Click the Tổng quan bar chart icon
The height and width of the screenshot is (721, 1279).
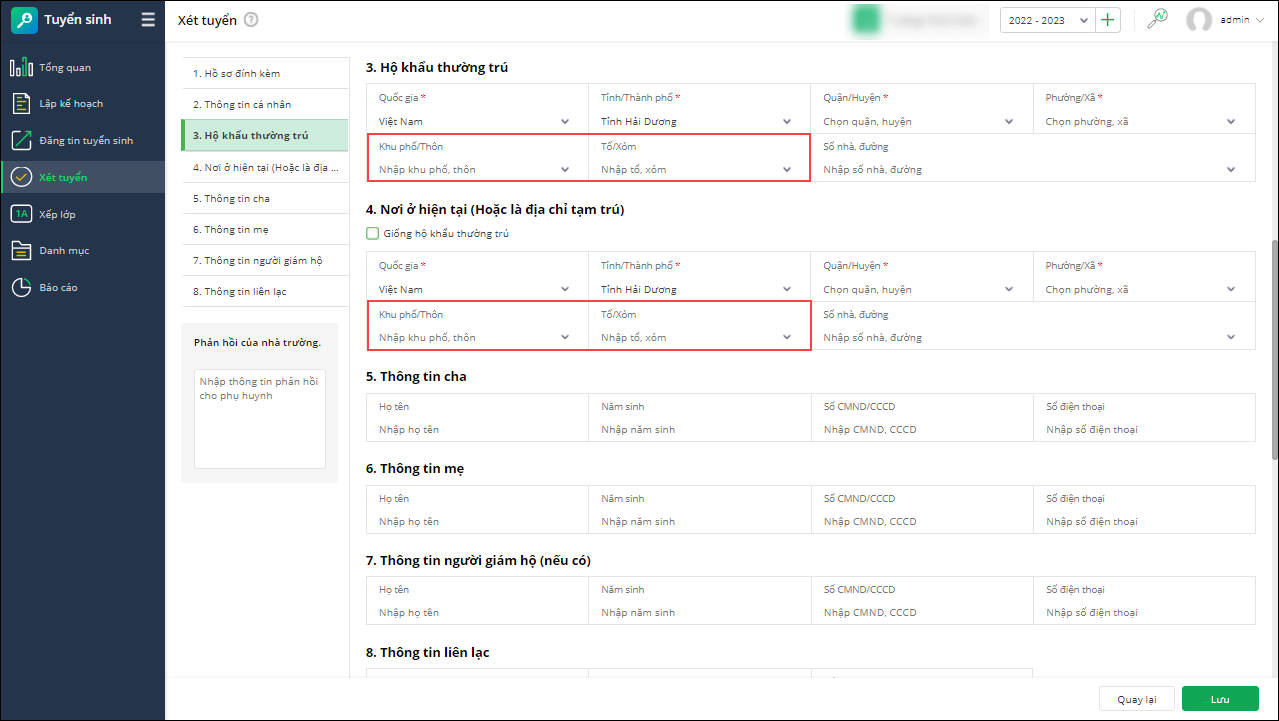pos(21,67)
